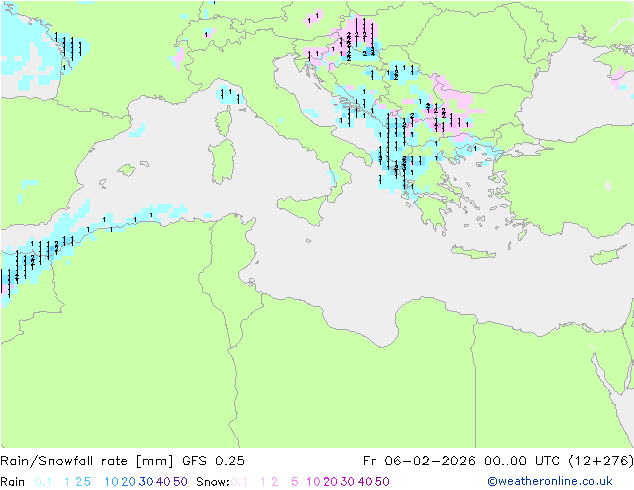
Task: Pick the Snow legend value 2
Action: (275, 482)
